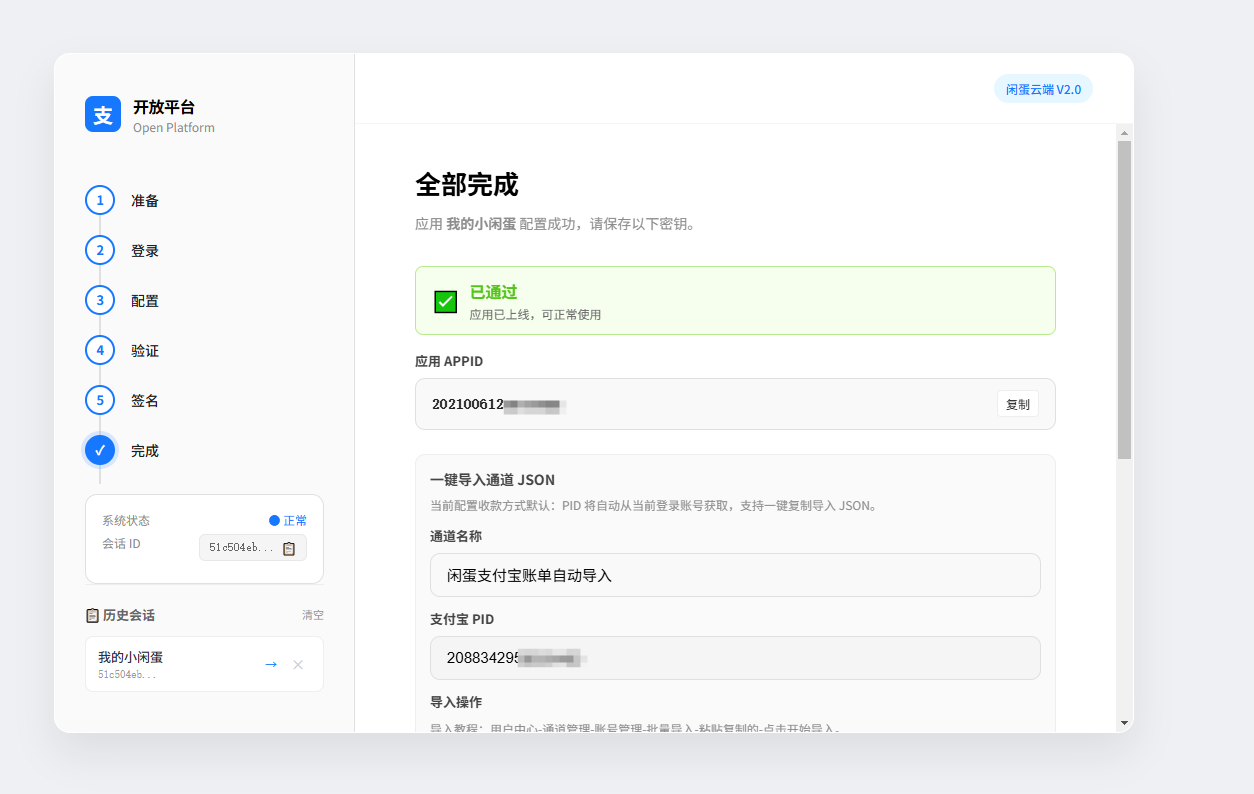The image size is (1254, 794).
Task: Click the 通道名称 label
Action: click(x=456, y=536)
